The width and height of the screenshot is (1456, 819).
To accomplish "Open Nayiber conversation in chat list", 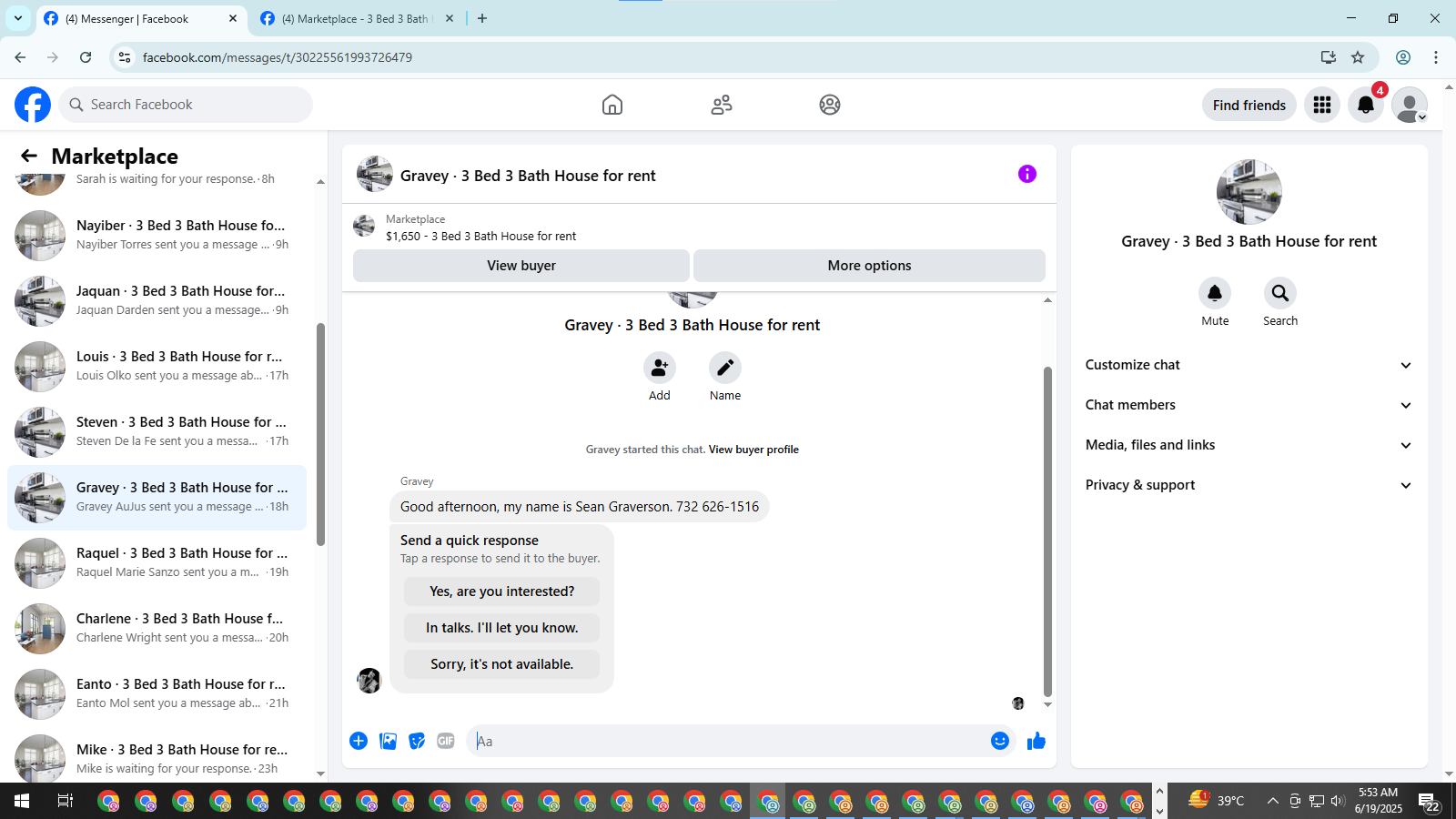I will 157,235.
